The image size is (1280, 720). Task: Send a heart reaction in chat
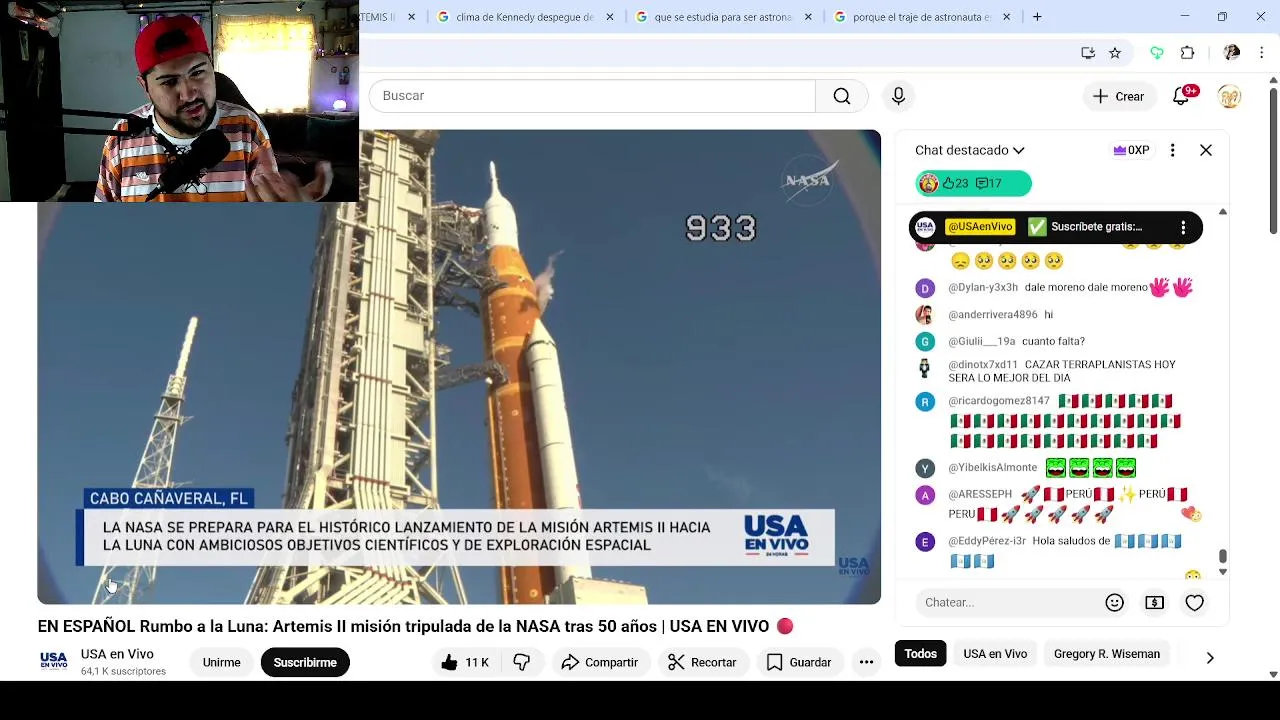pyautogui.click(x=1194, y=602)
